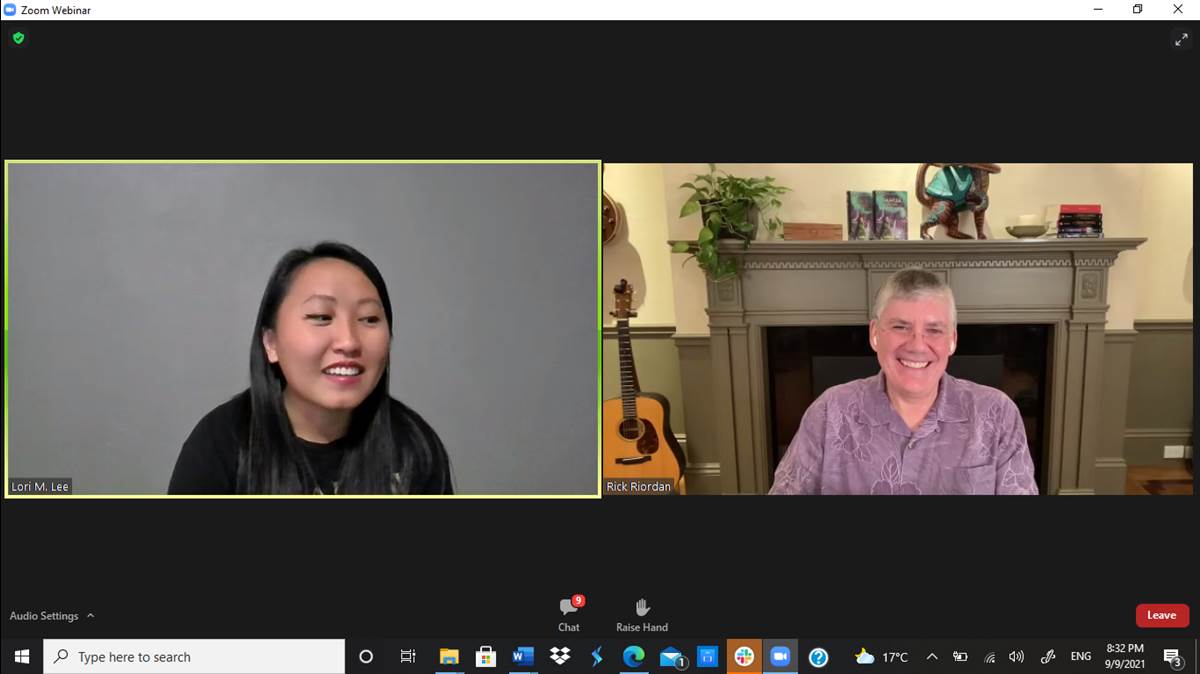Raise your hand in the webinar
The height and width of the screenshot is (674, 1200).
click(642, 613)
